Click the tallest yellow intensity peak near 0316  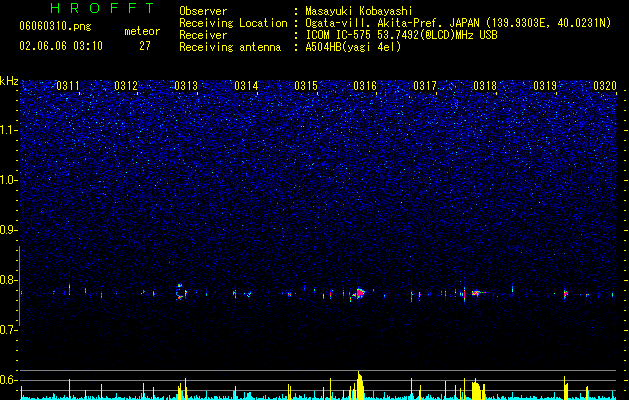[x=359, y=385]
